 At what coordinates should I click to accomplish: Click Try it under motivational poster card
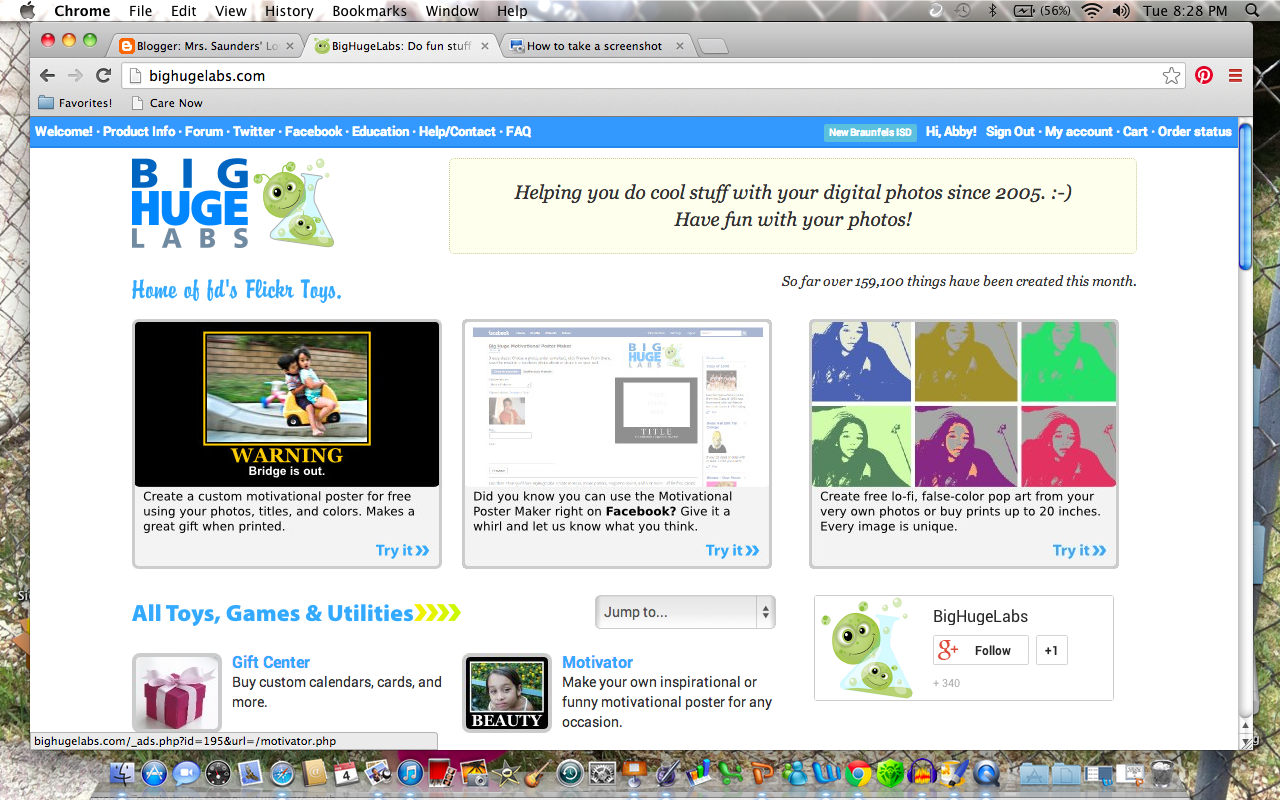[x=402, y=550]
